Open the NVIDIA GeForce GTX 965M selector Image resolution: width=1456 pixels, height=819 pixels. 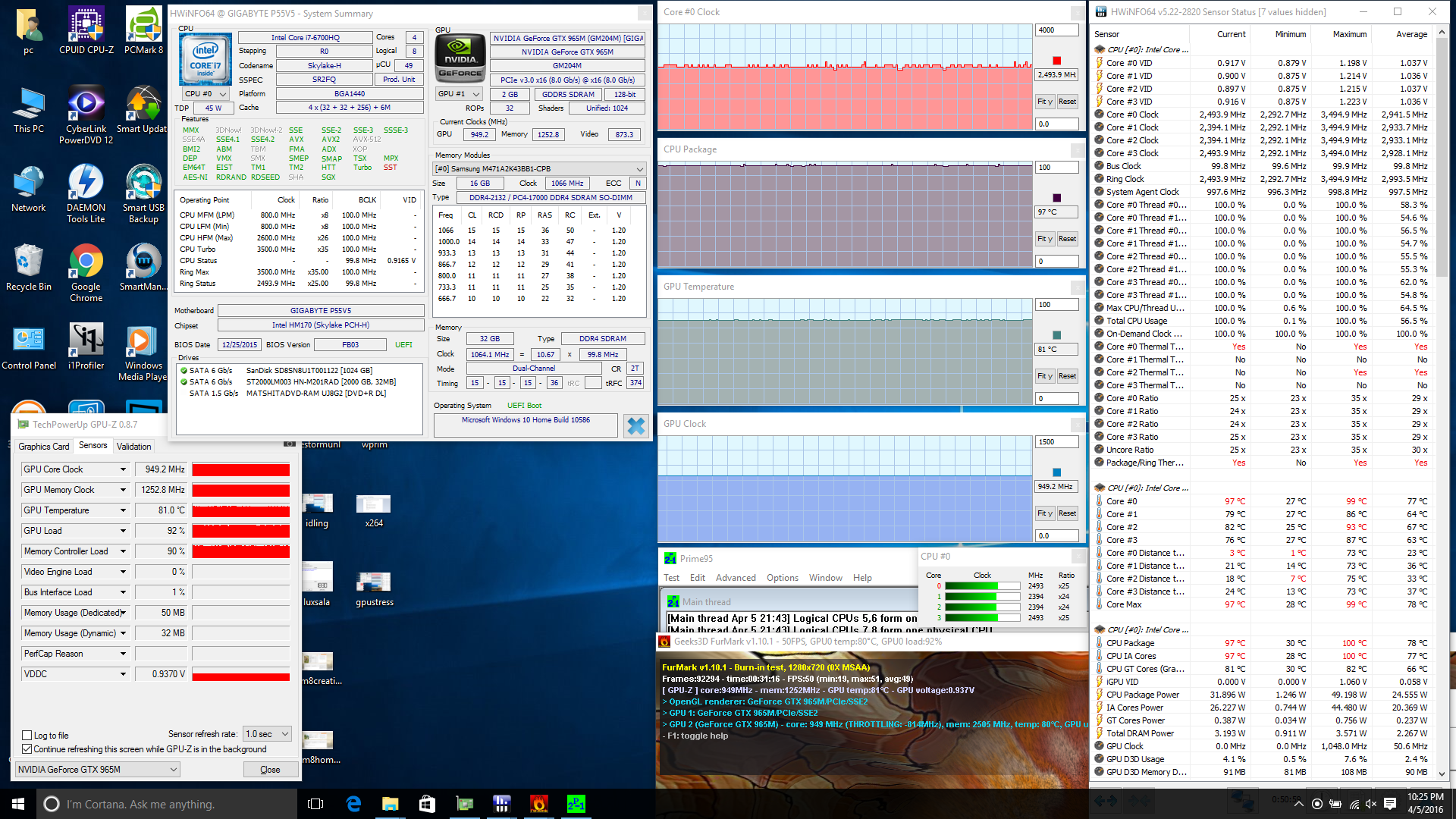[97, 770]
